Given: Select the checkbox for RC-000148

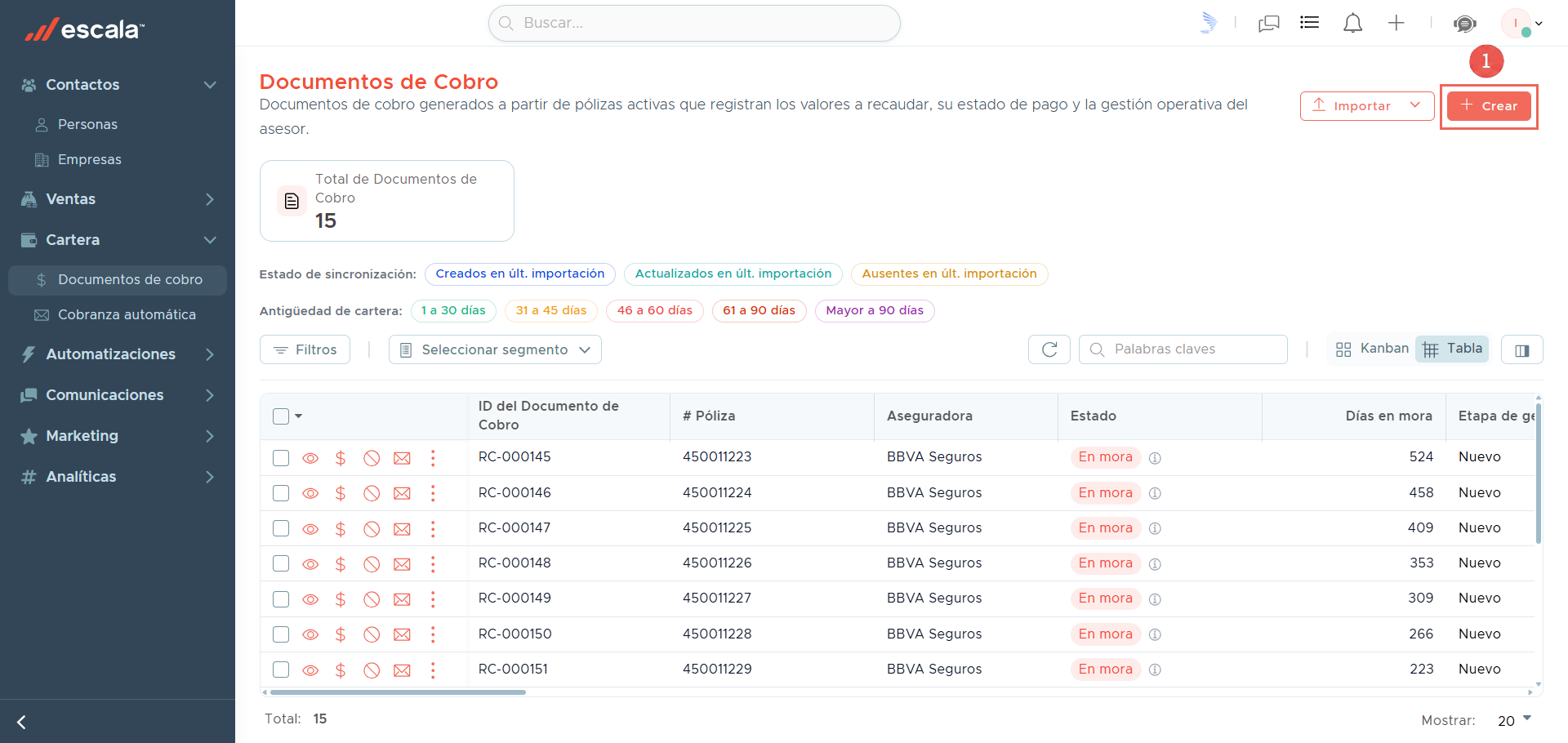Looking at the screenshot, I should click(281, 563).
